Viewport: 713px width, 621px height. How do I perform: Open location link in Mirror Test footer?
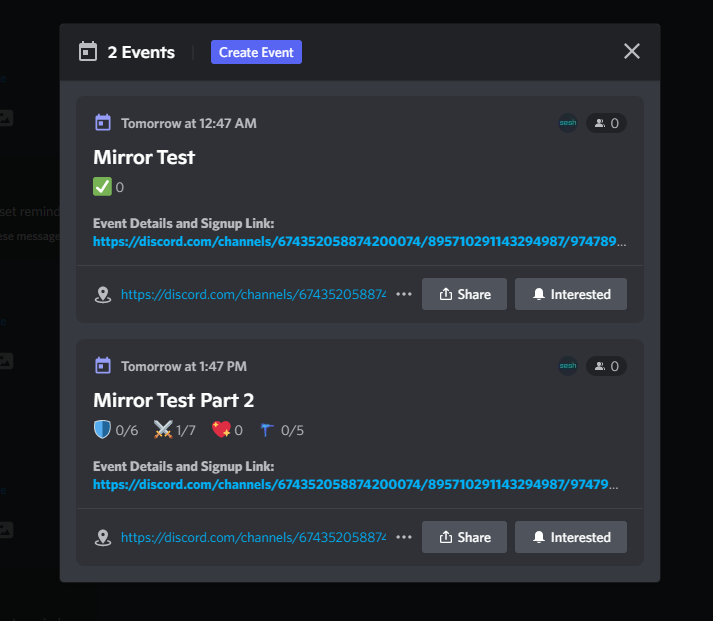click(x=253, y=295)
